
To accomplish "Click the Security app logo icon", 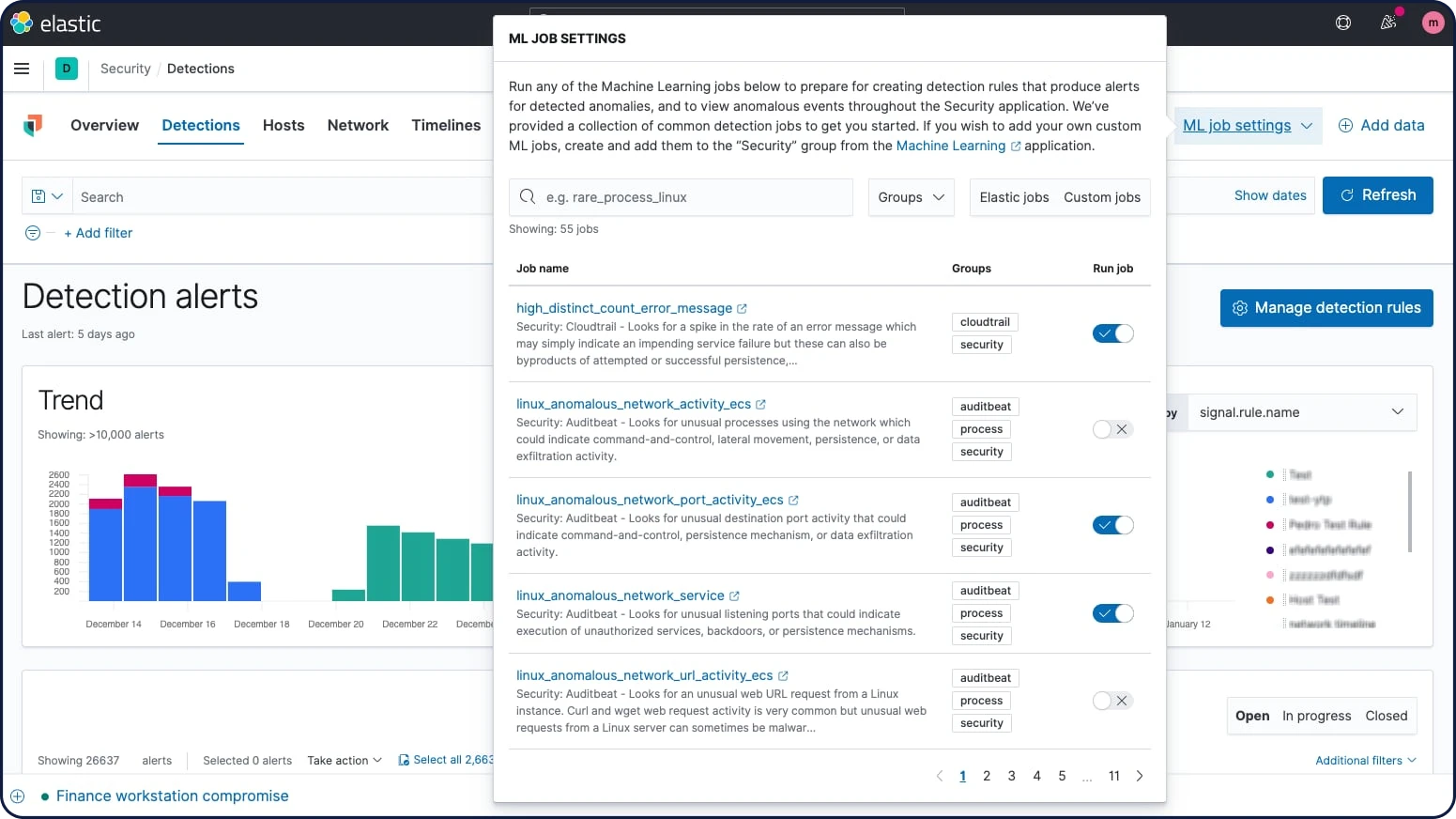I will 33,125.
